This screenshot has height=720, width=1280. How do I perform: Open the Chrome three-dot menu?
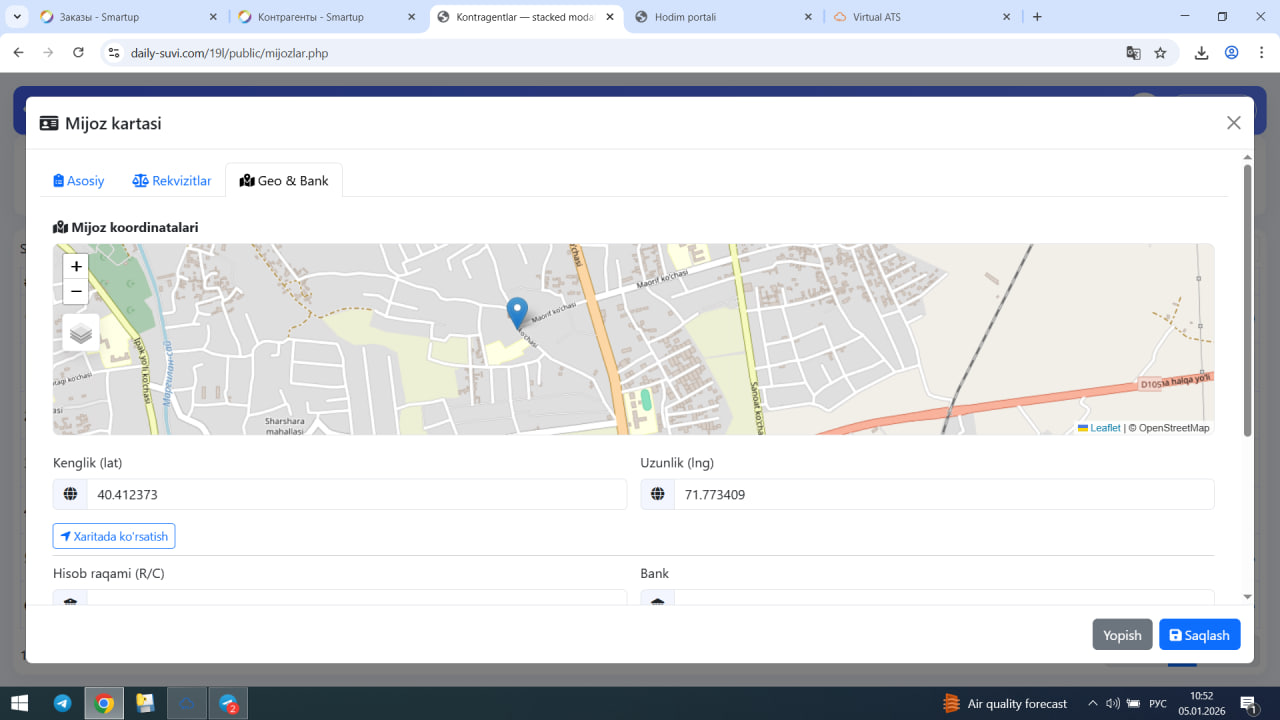(1262, 53)
